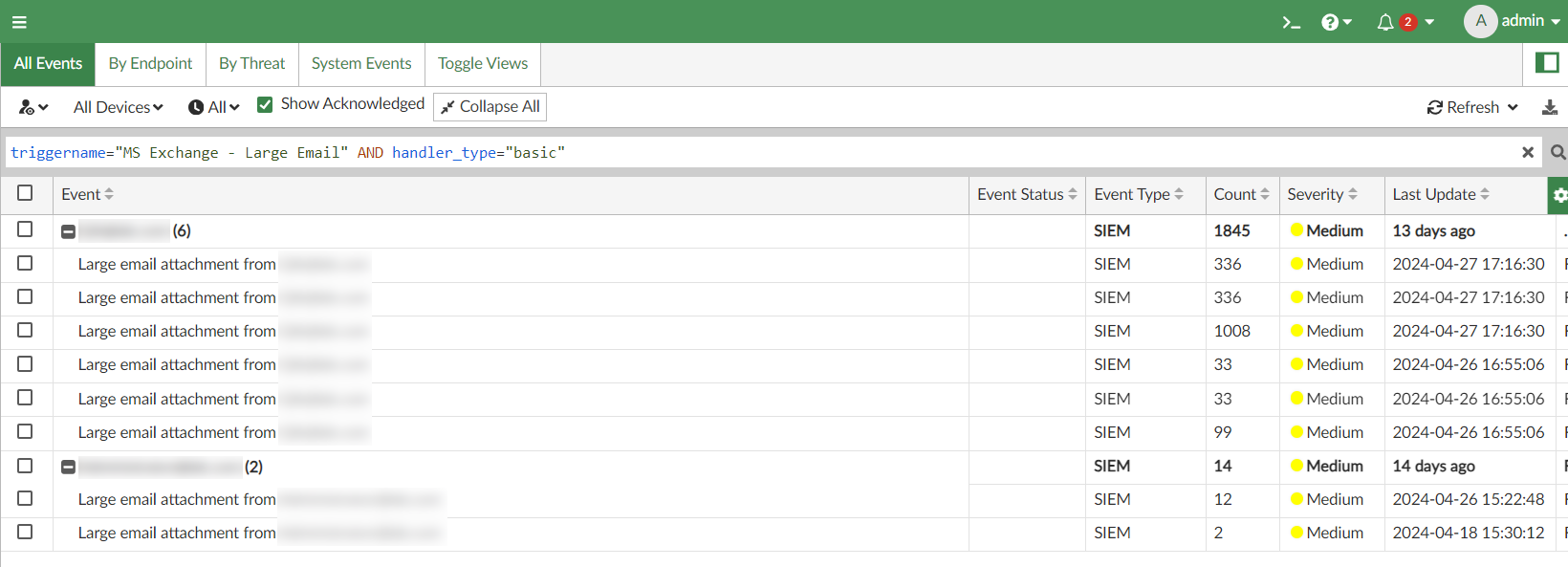Uncheck Show Acknowledged checkbox

coord(265,104)
